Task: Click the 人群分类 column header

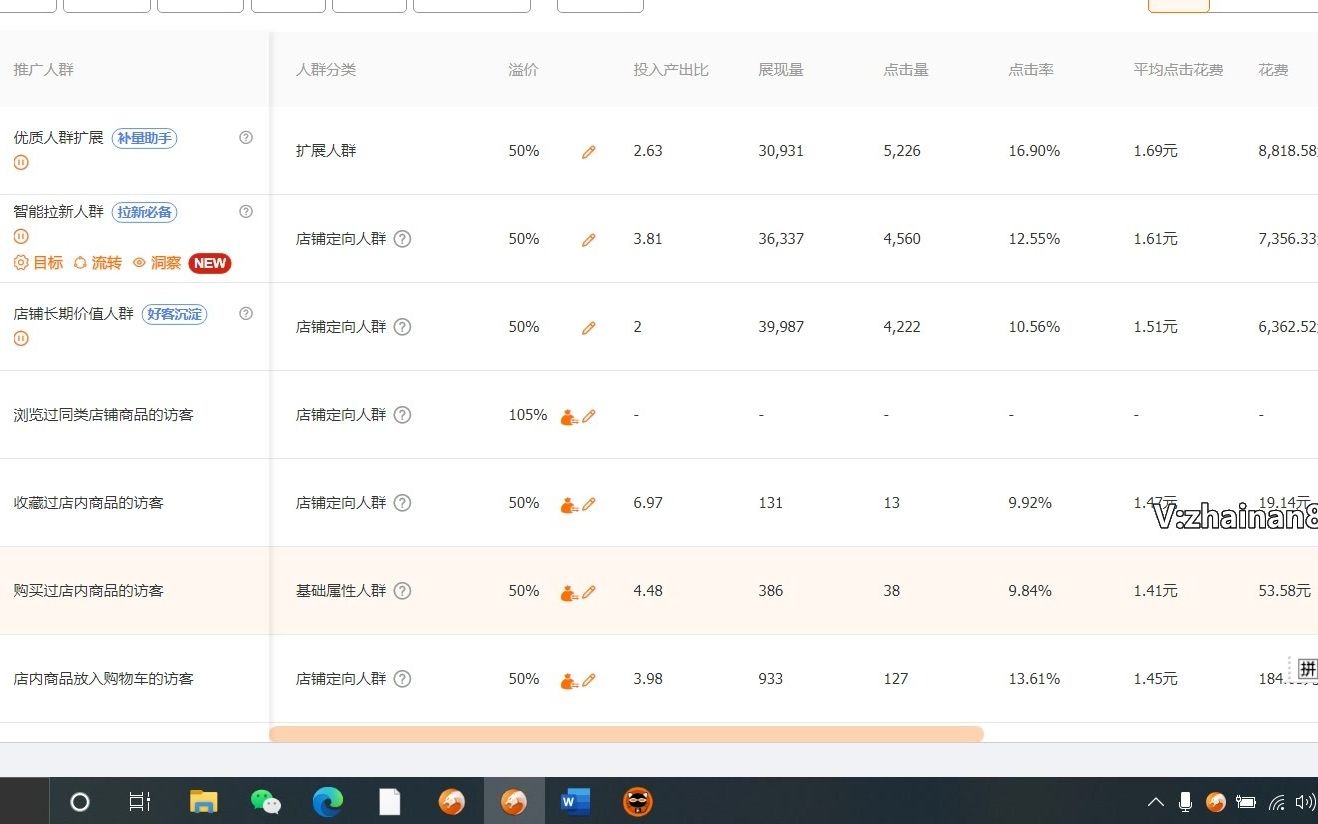Action: pyautogui.click(x=326, y=70)
